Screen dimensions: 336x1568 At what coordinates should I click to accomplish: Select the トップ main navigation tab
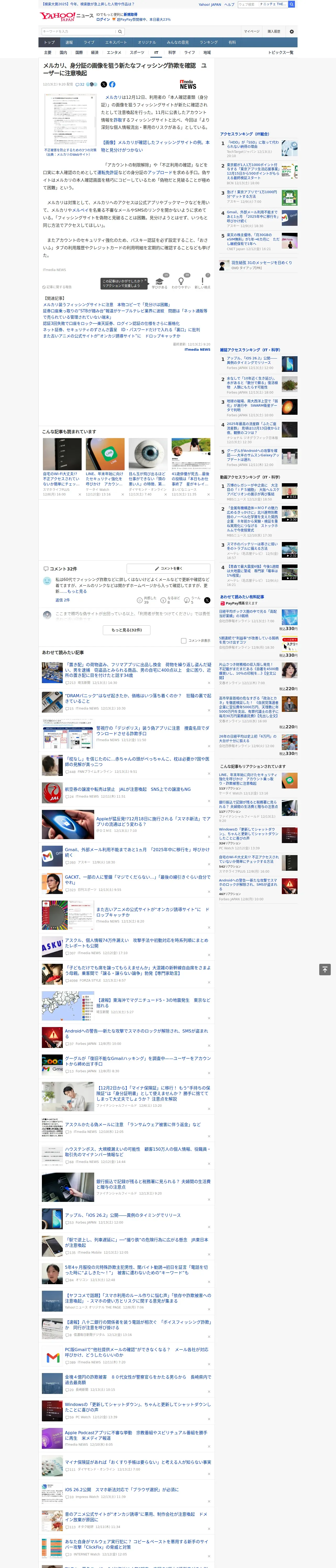tap(49, 42)
